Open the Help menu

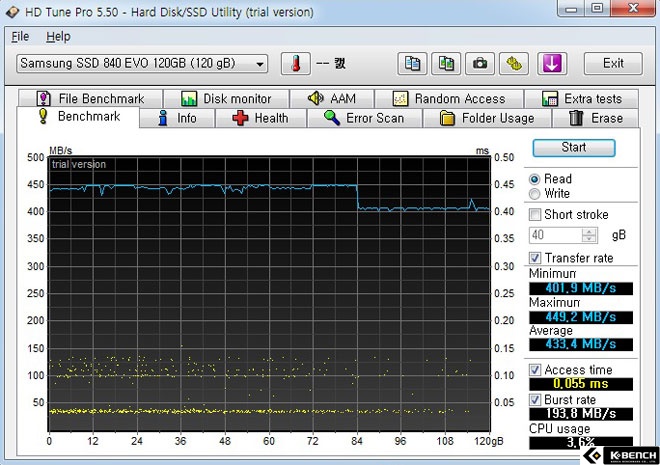[x=58, y=37]
